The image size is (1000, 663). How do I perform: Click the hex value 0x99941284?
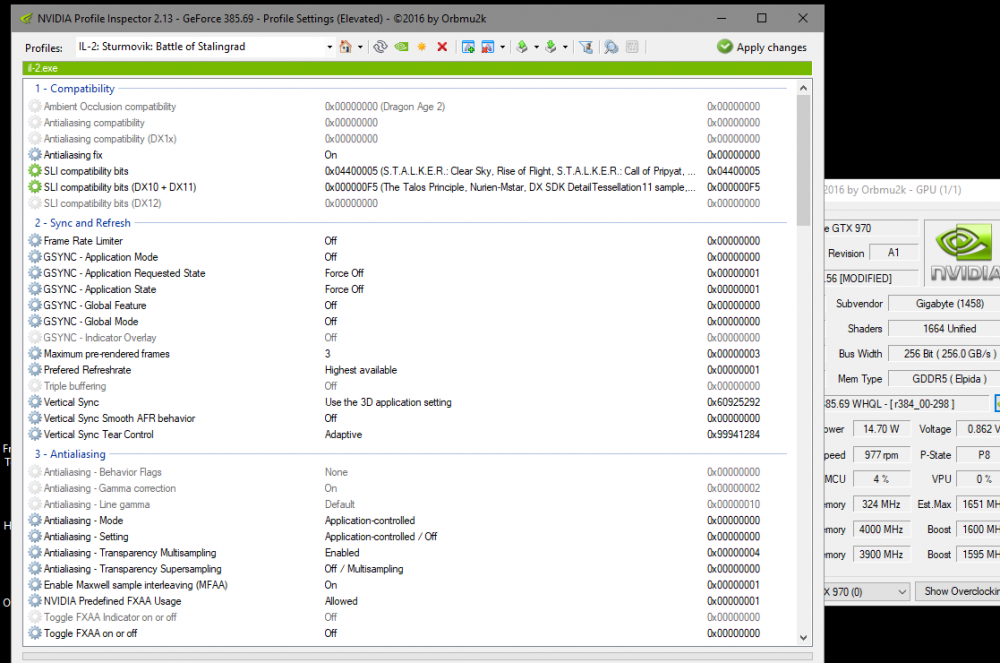pos(733,435)
